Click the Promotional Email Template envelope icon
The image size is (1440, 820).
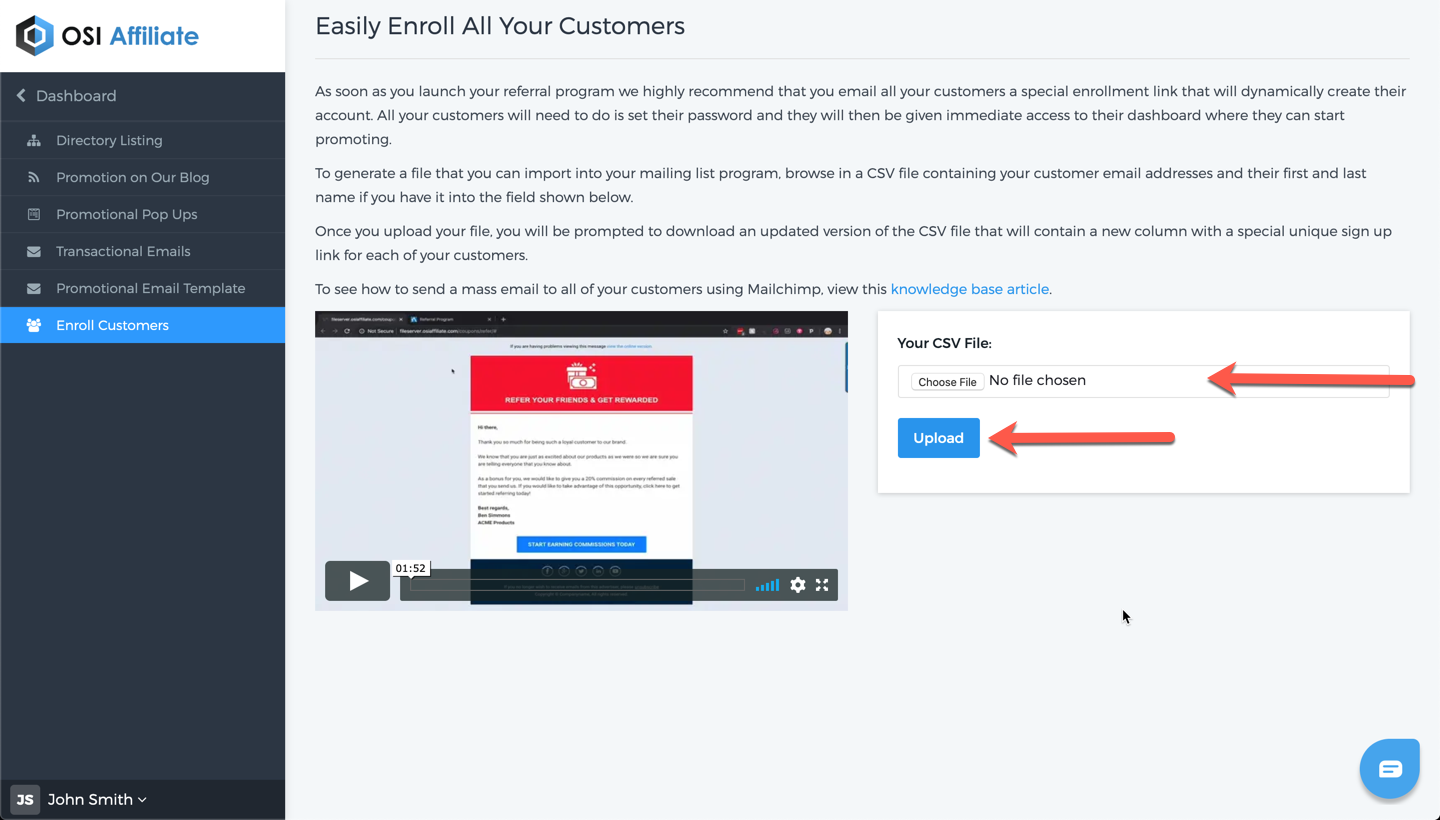click(x=34, y=289)
